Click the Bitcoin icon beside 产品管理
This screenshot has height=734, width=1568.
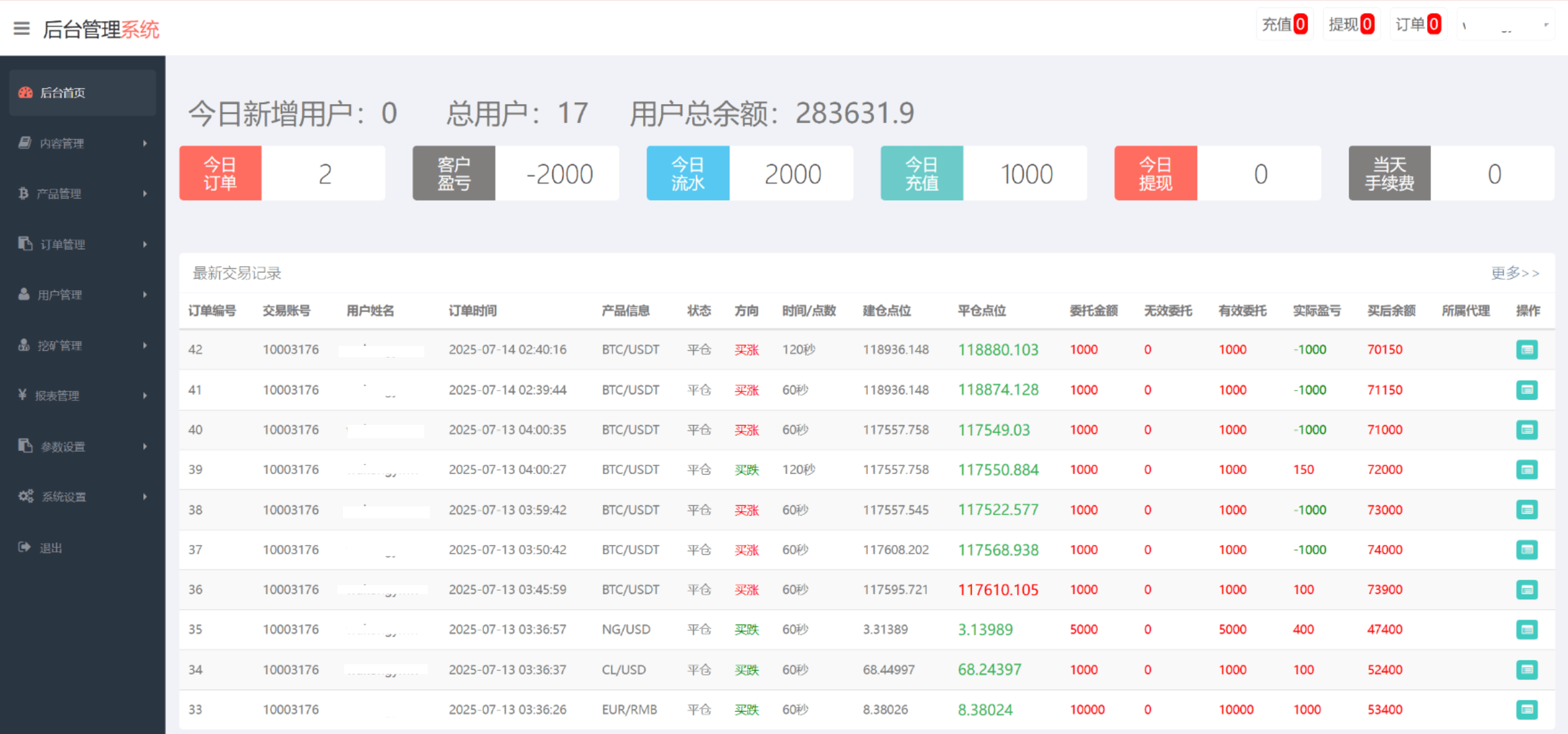click(x=24, y=193)
